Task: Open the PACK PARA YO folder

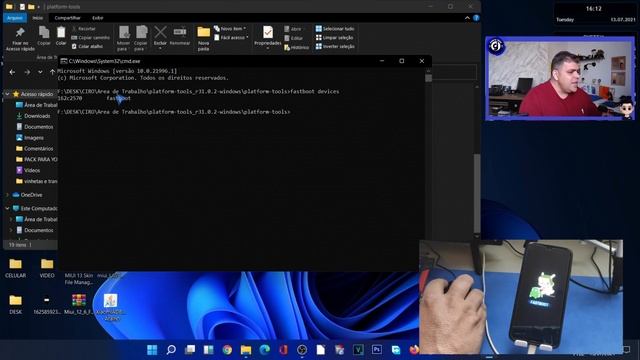Action: (37, 160)
